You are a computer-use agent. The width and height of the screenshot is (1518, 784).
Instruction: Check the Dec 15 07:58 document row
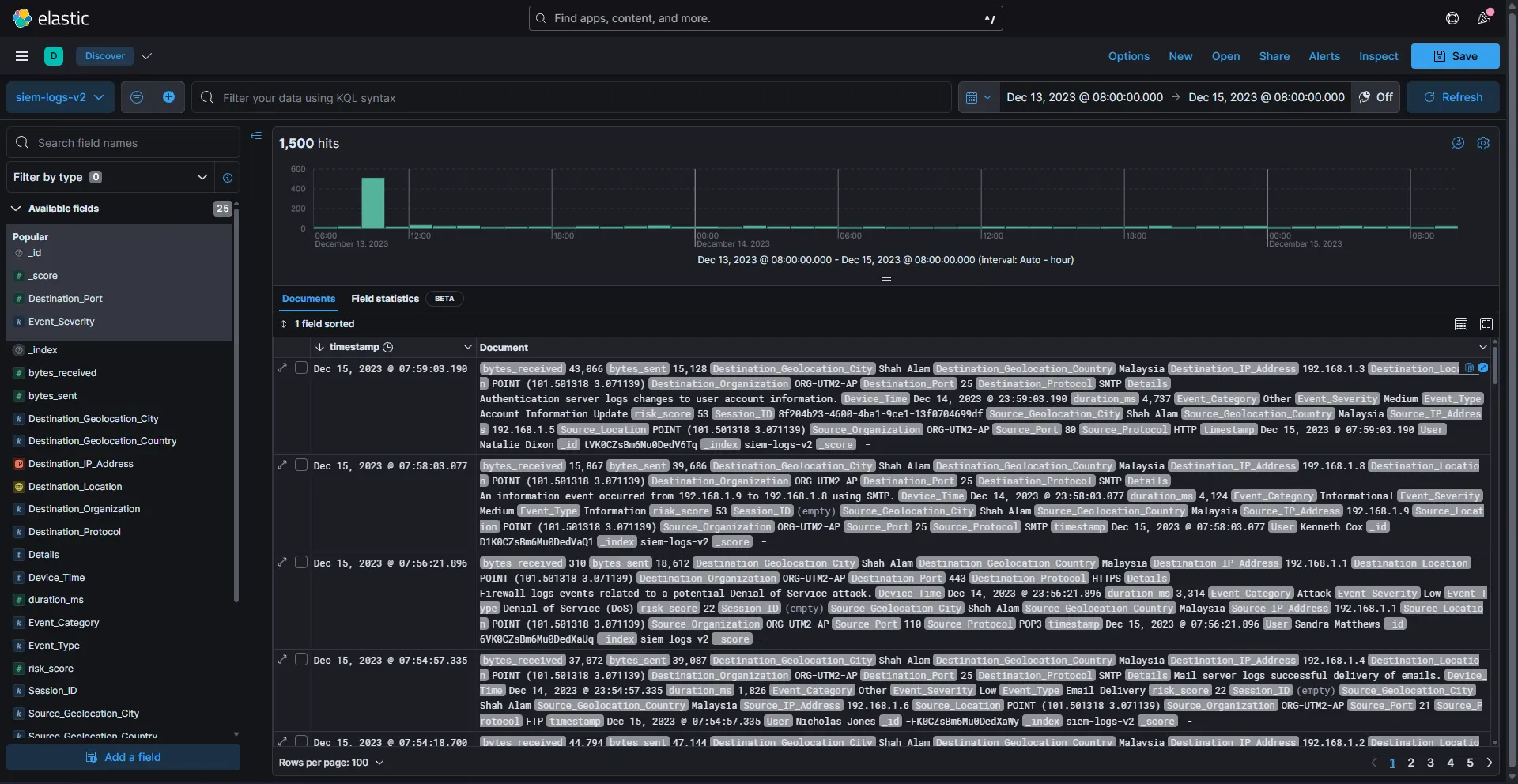click(x=301, y=465)
